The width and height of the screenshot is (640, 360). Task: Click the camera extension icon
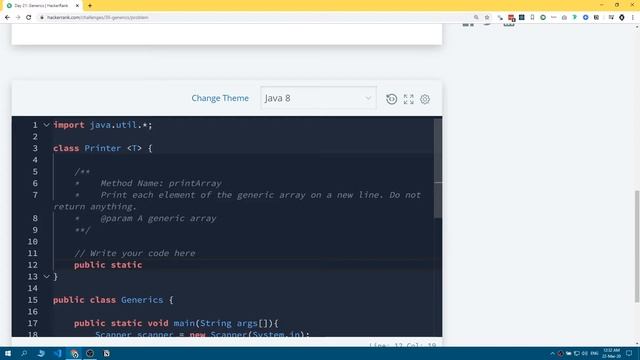pyautogui.click(x=564, y=18)
